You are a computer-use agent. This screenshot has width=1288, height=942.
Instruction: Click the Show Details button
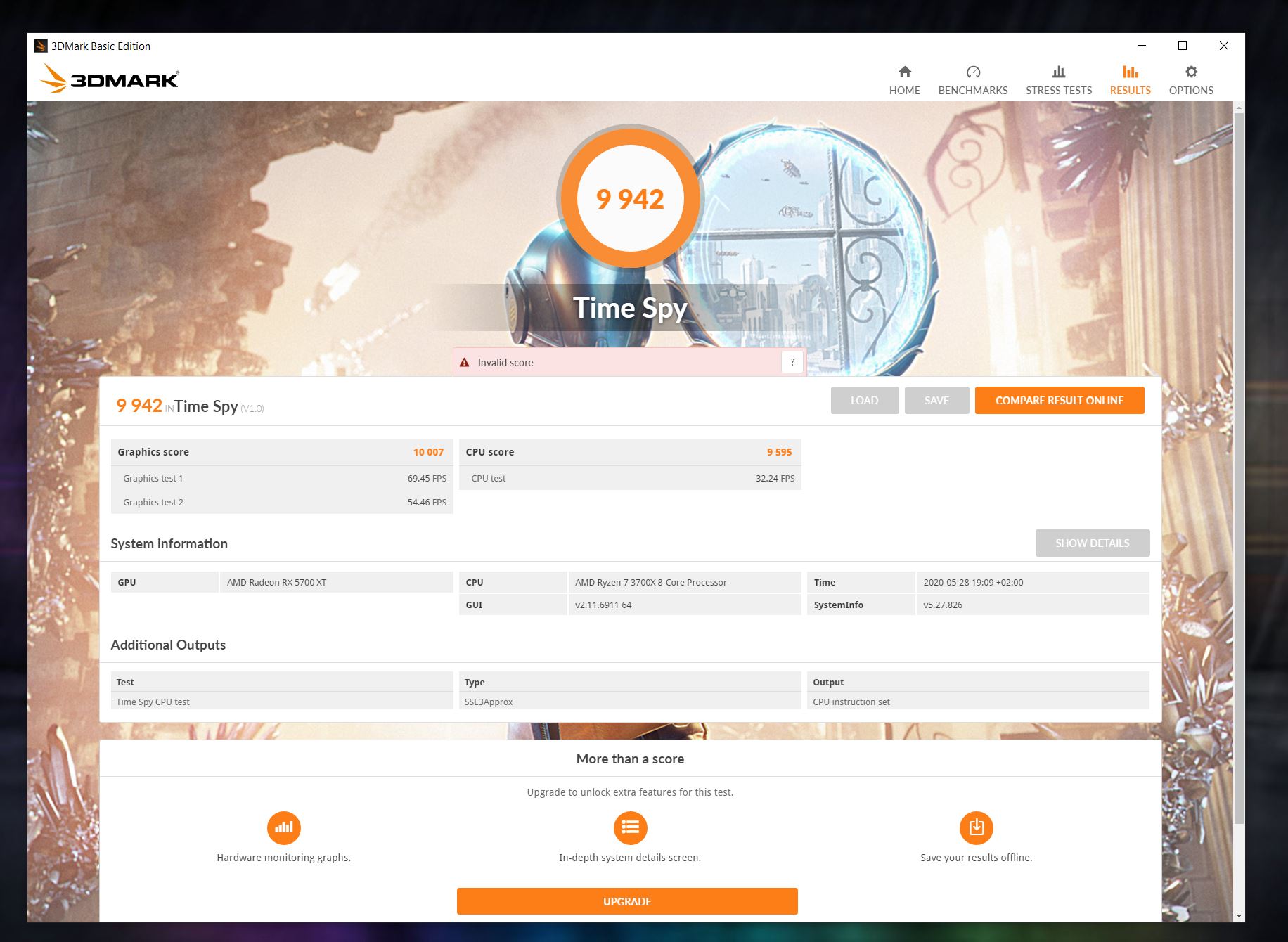point(1092,543)
